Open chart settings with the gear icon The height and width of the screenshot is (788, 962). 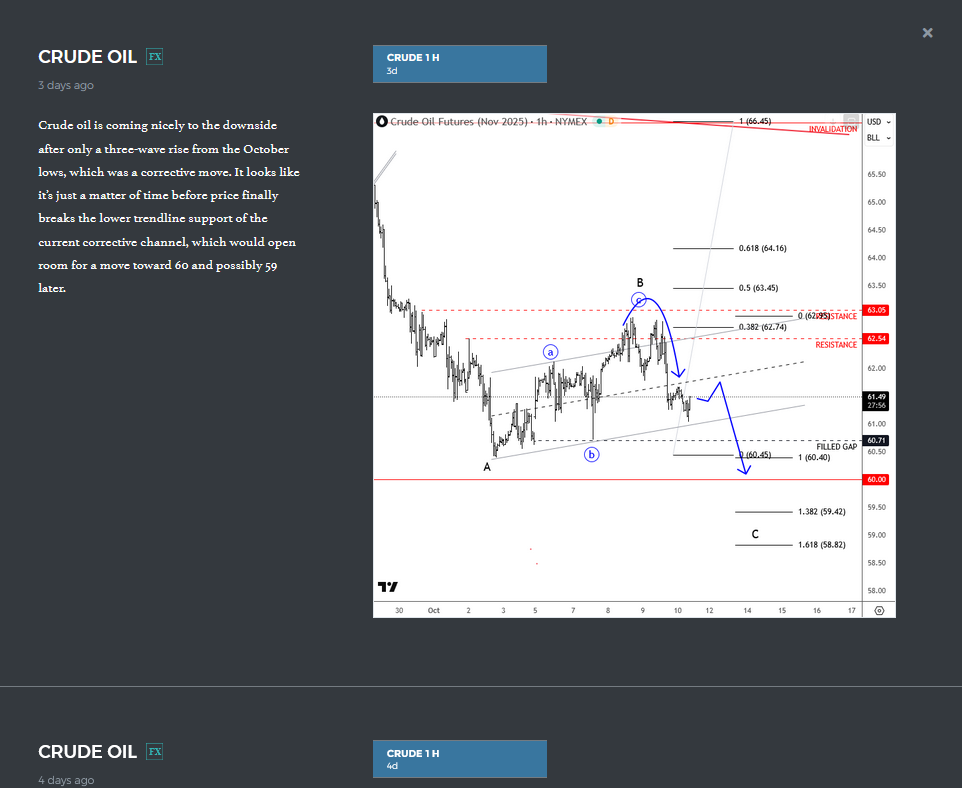tap(879, 610)
